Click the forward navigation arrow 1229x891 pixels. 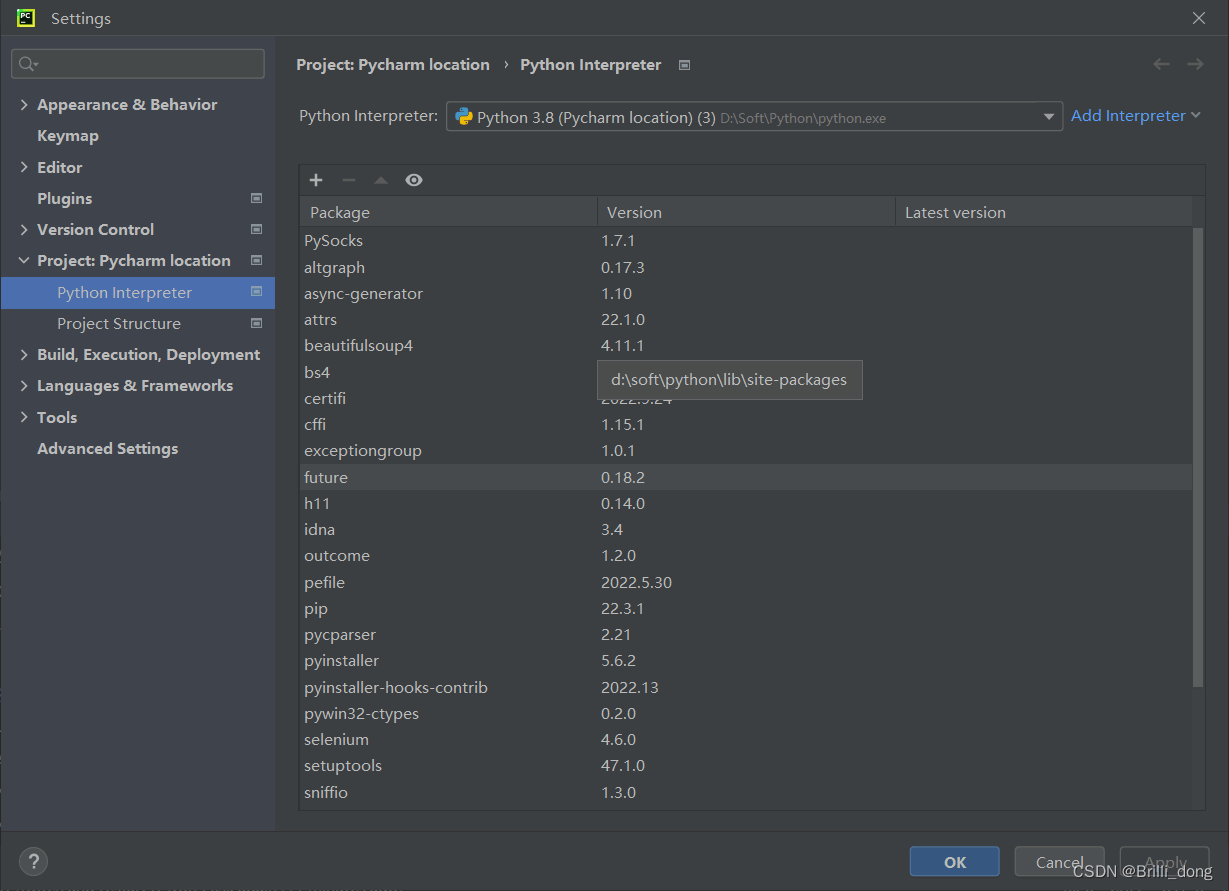(1195, 64)
